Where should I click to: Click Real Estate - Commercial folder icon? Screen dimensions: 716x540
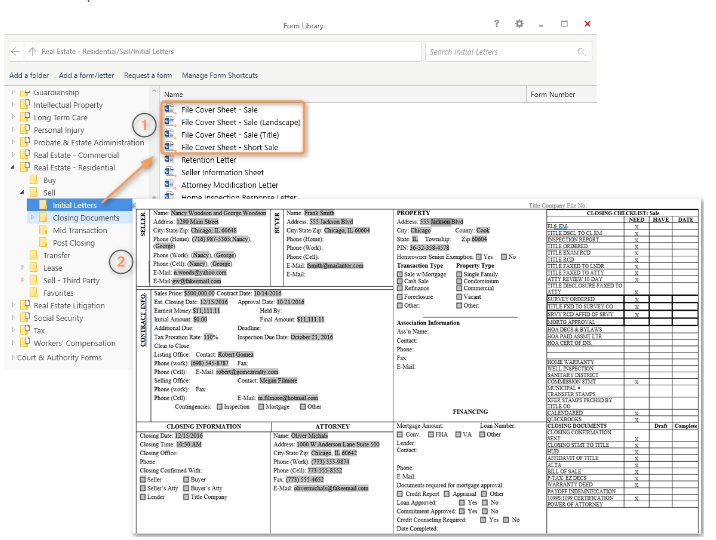(x=26, y=155)
